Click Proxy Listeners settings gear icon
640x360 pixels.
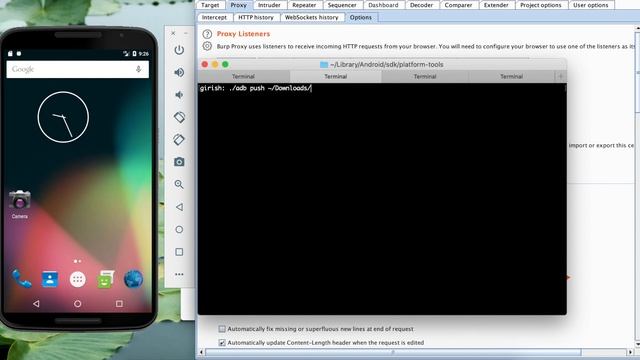point(207,46)
